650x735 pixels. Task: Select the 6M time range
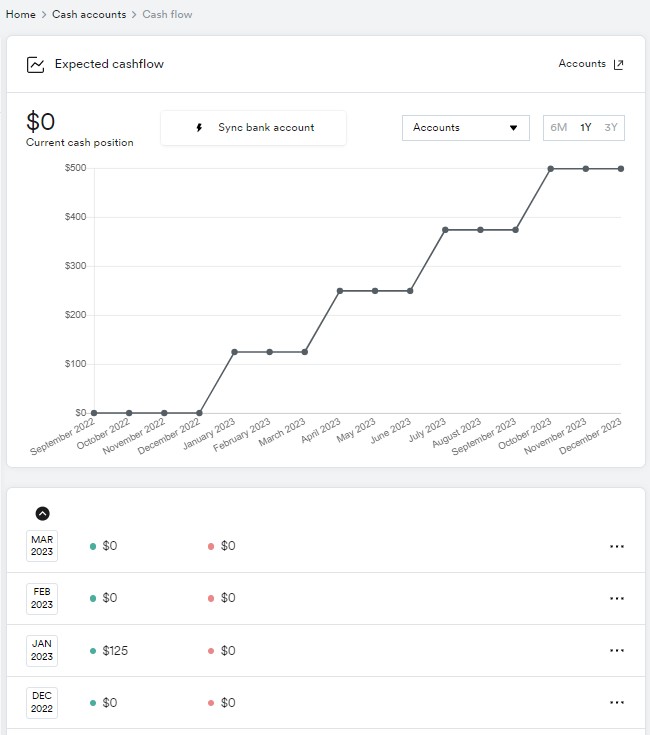point(559,128)
